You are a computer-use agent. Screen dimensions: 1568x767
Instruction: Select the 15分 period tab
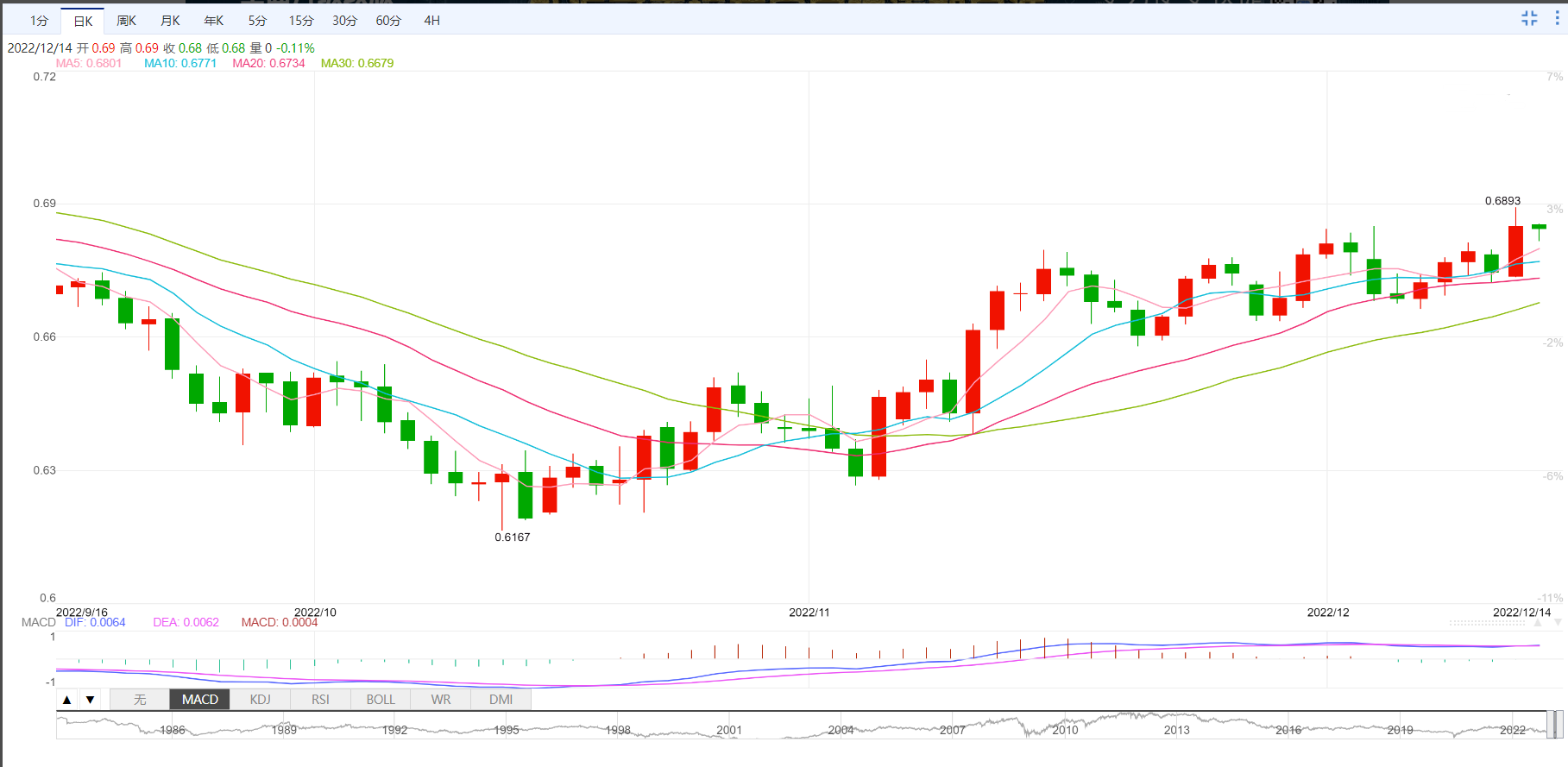(x=301, y=21)
